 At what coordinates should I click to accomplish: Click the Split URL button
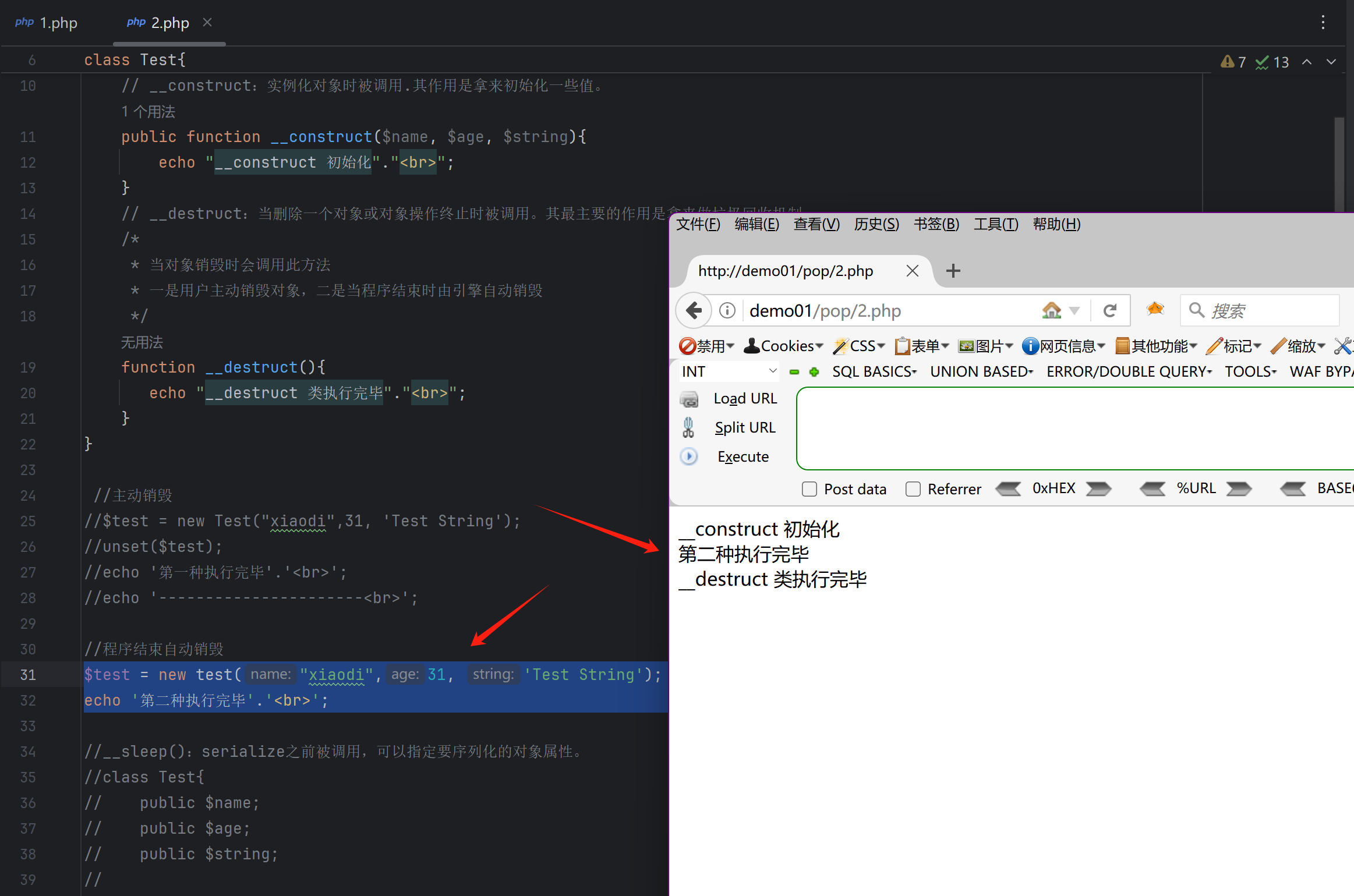click(x=745, y=427)
